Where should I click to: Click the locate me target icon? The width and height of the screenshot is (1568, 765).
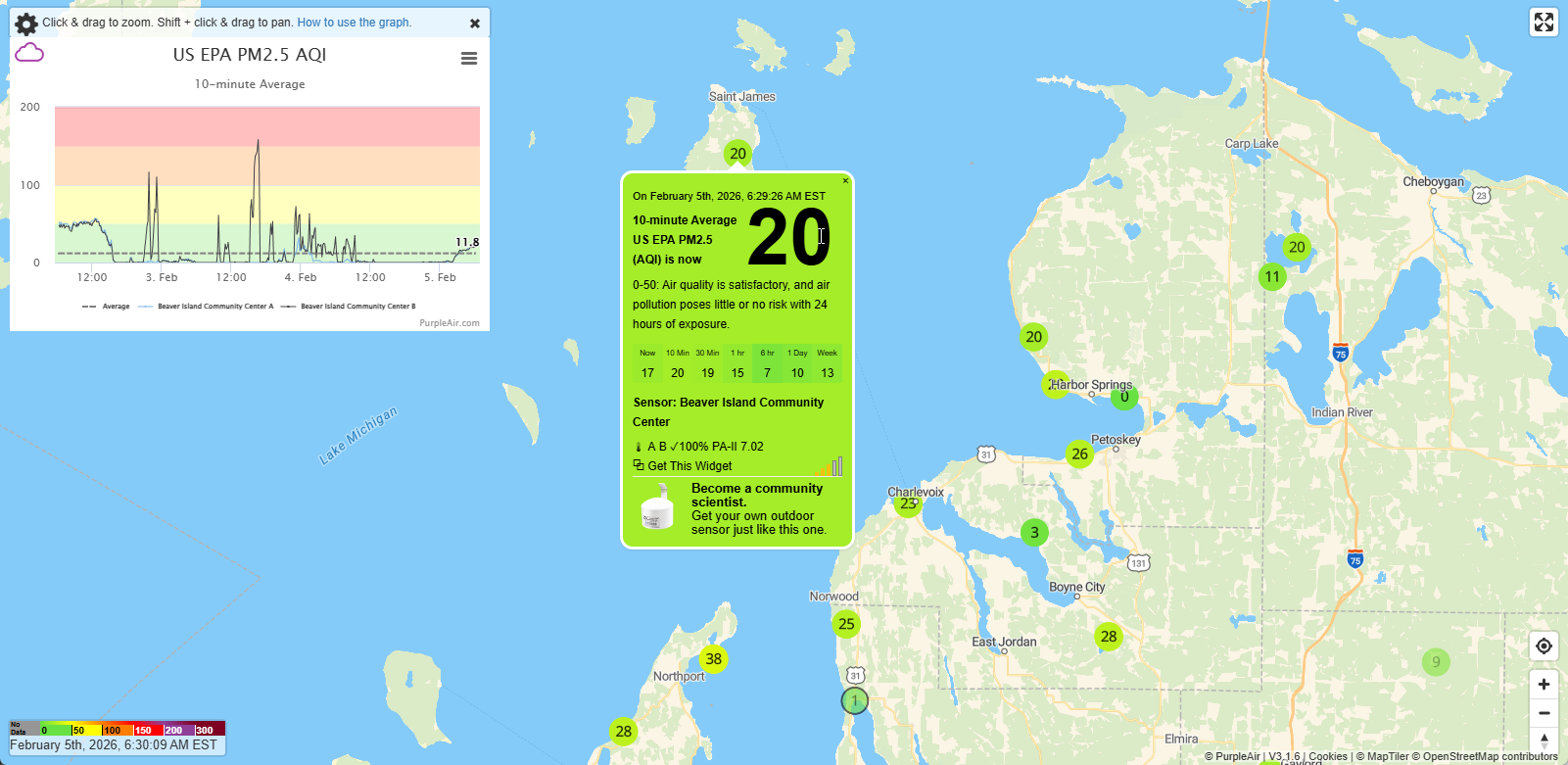coord(1544,645)
